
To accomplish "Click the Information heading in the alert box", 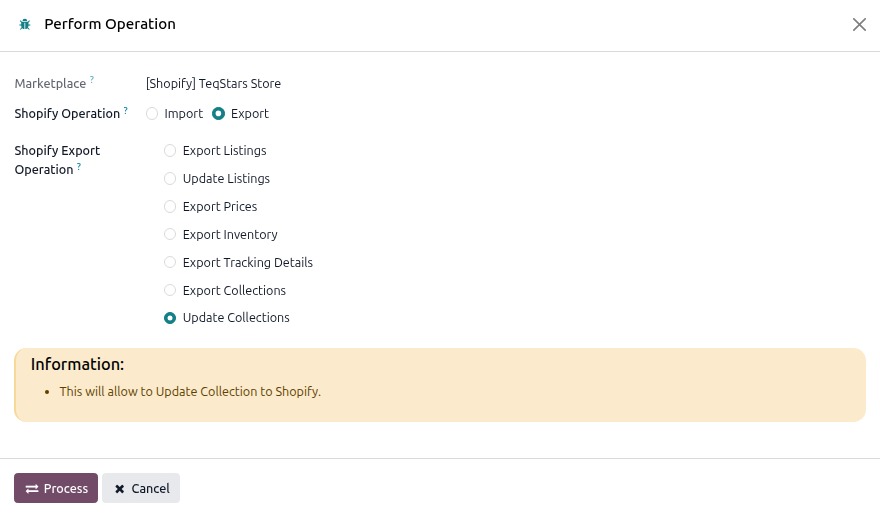I will tap(77, 364).
